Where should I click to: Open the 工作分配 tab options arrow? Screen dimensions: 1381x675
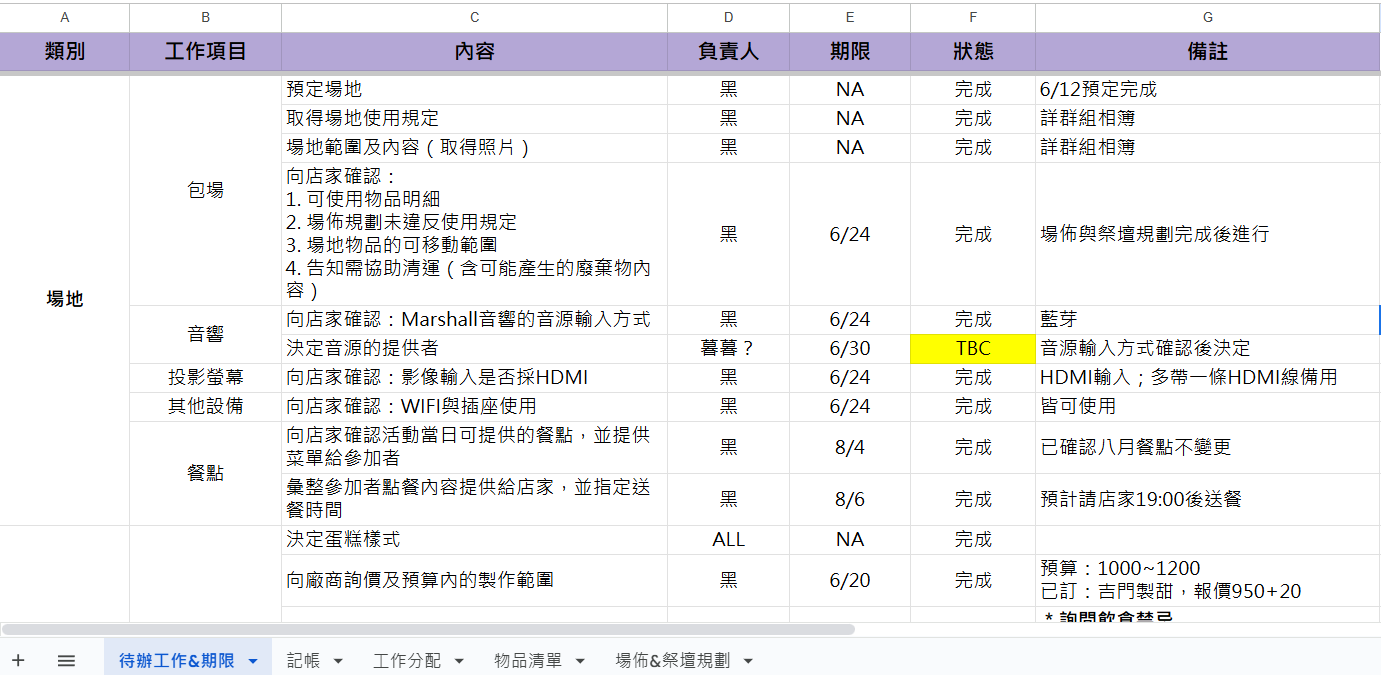(459, 661)
